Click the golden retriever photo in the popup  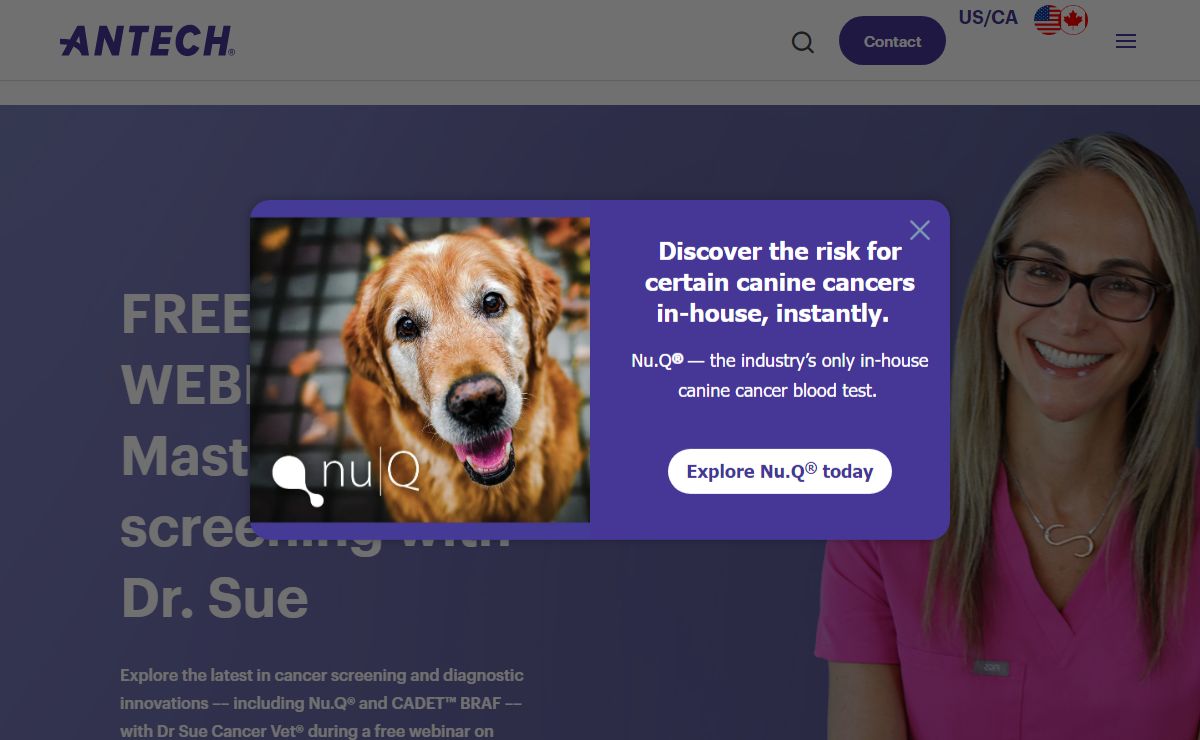(420, 369)
